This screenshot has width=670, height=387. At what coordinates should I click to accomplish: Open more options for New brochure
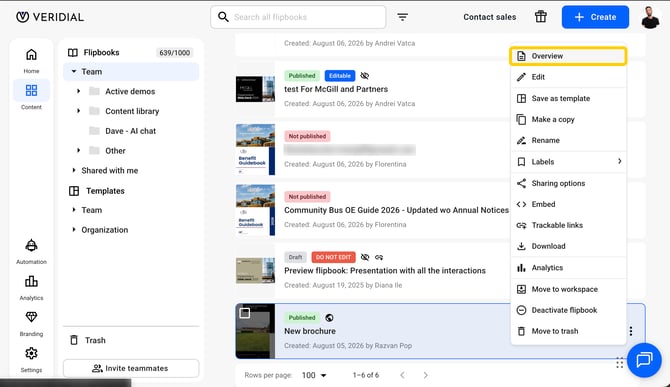click(631, 331)
